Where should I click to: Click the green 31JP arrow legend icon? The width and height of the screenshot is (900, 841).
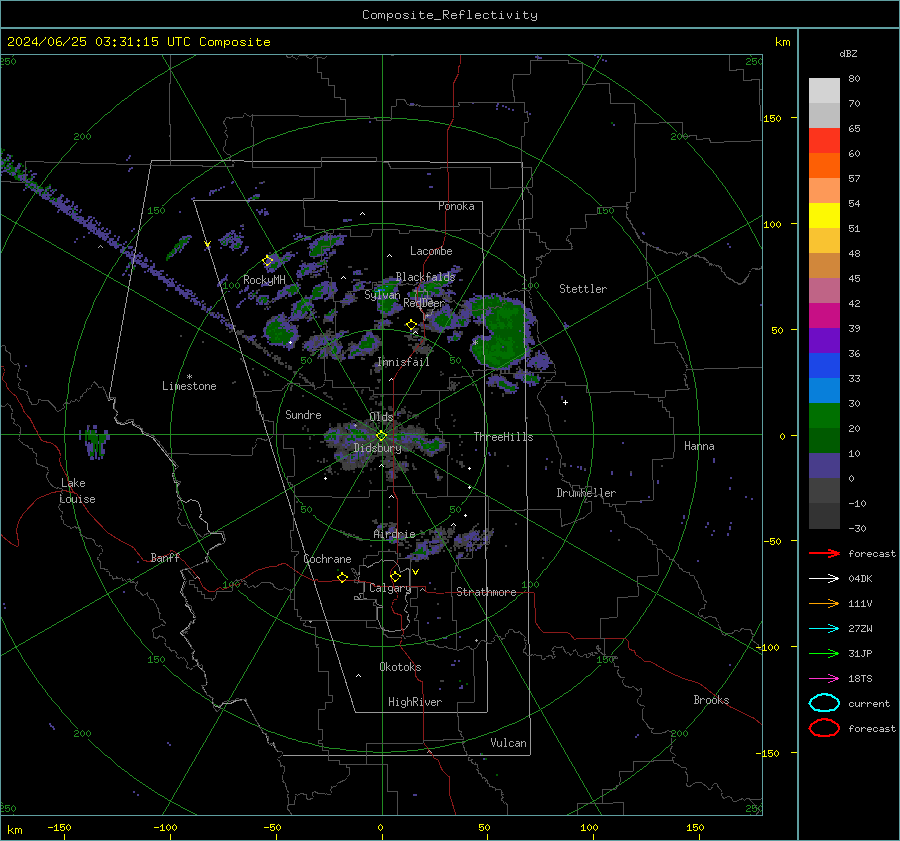824,653
